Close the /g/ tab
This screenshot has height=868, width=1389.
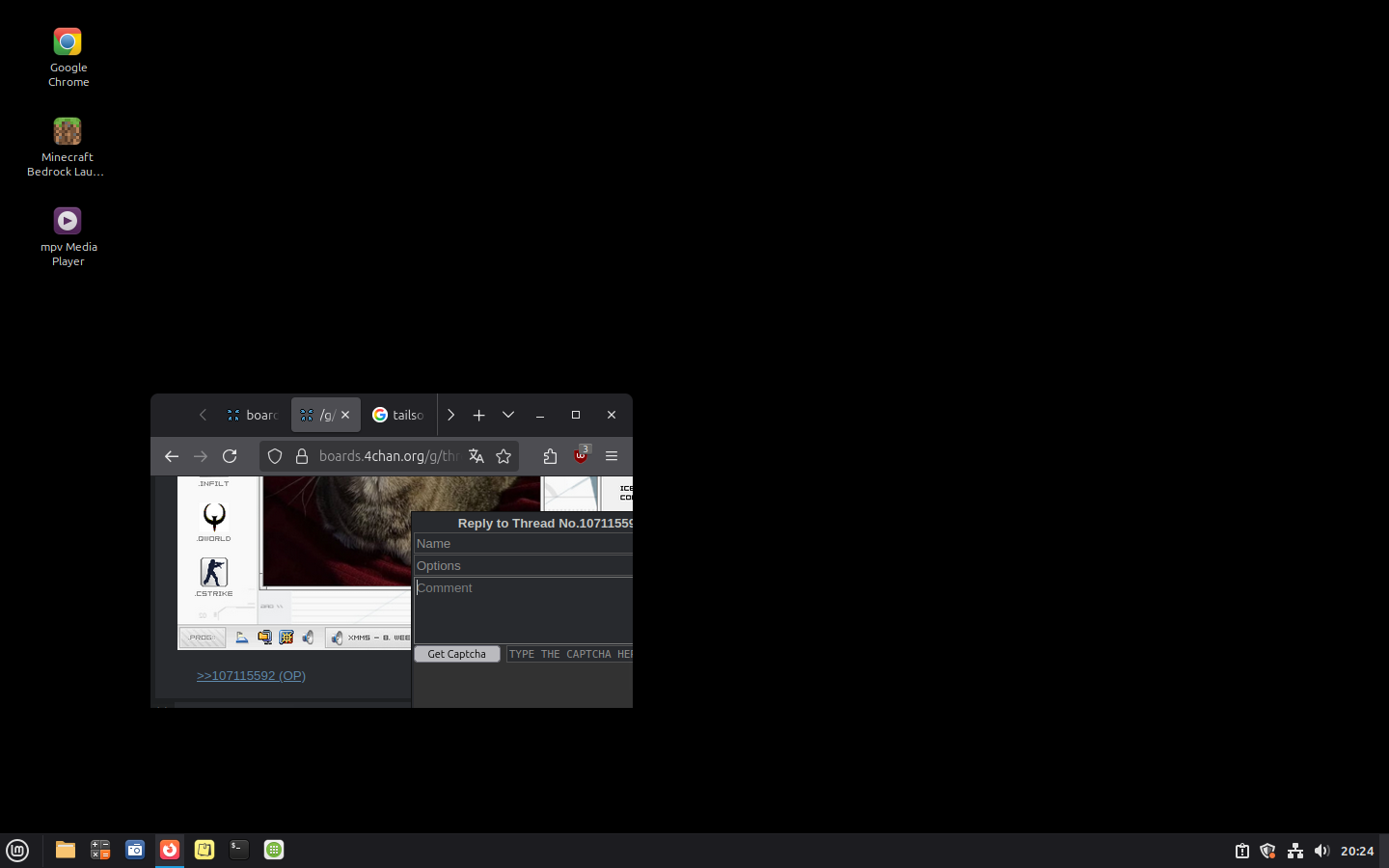click(345, 415)
